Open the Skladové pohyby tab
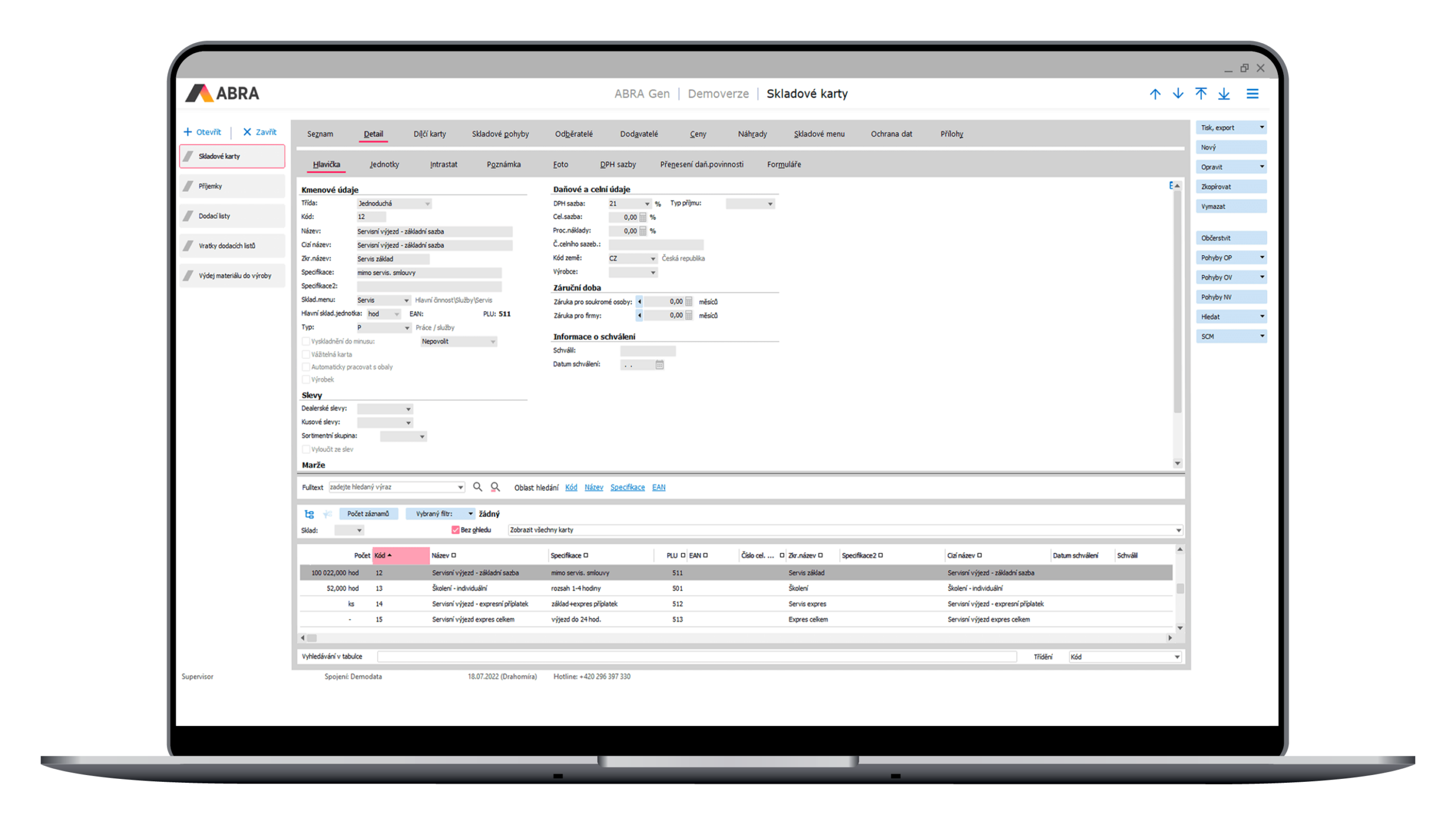The width and height of the screenshot is (1456, 825). 500,134
